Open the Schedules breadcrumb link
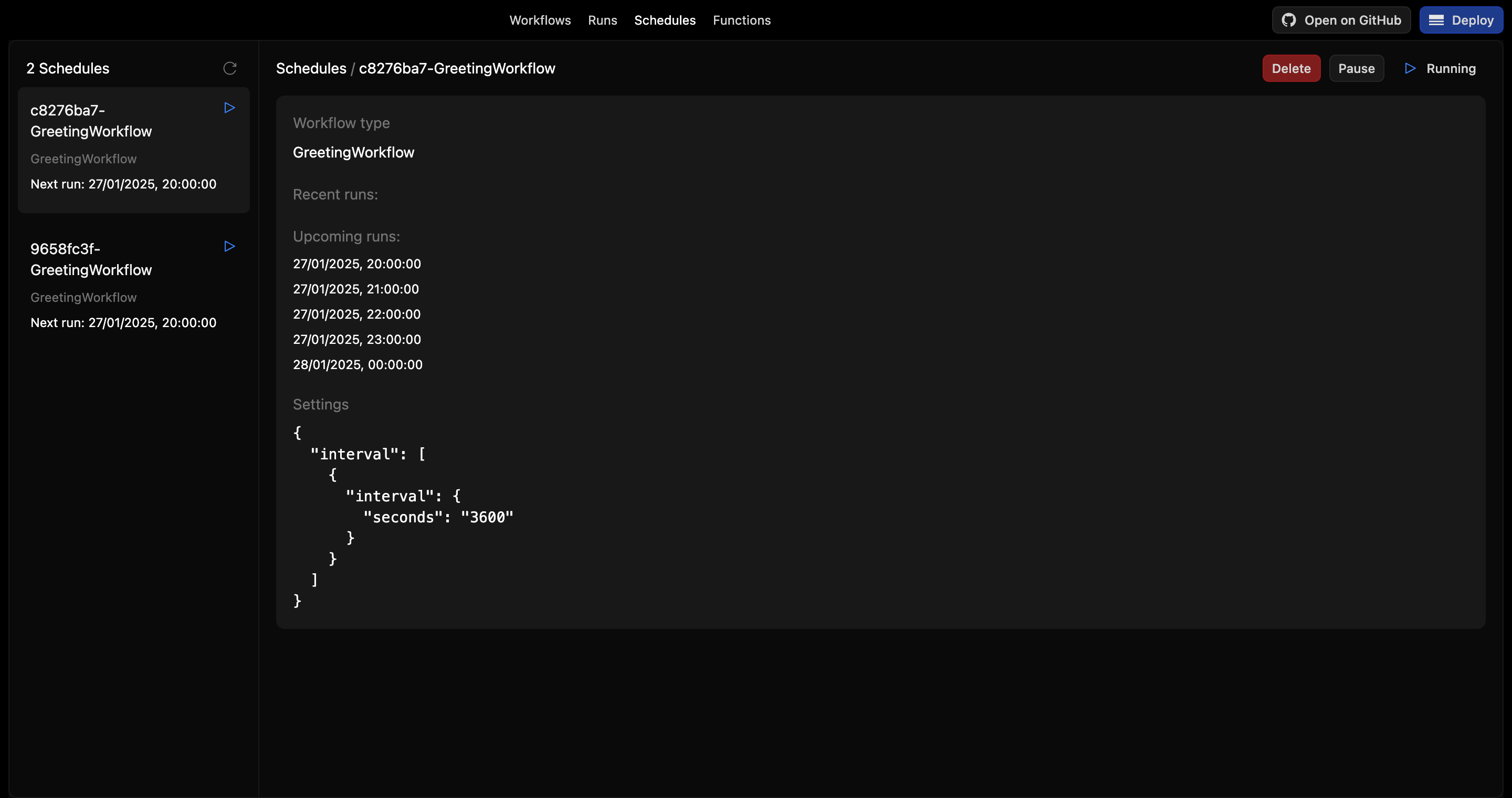The width and height of the screenshot is (1512, 798). coord(311,69)
